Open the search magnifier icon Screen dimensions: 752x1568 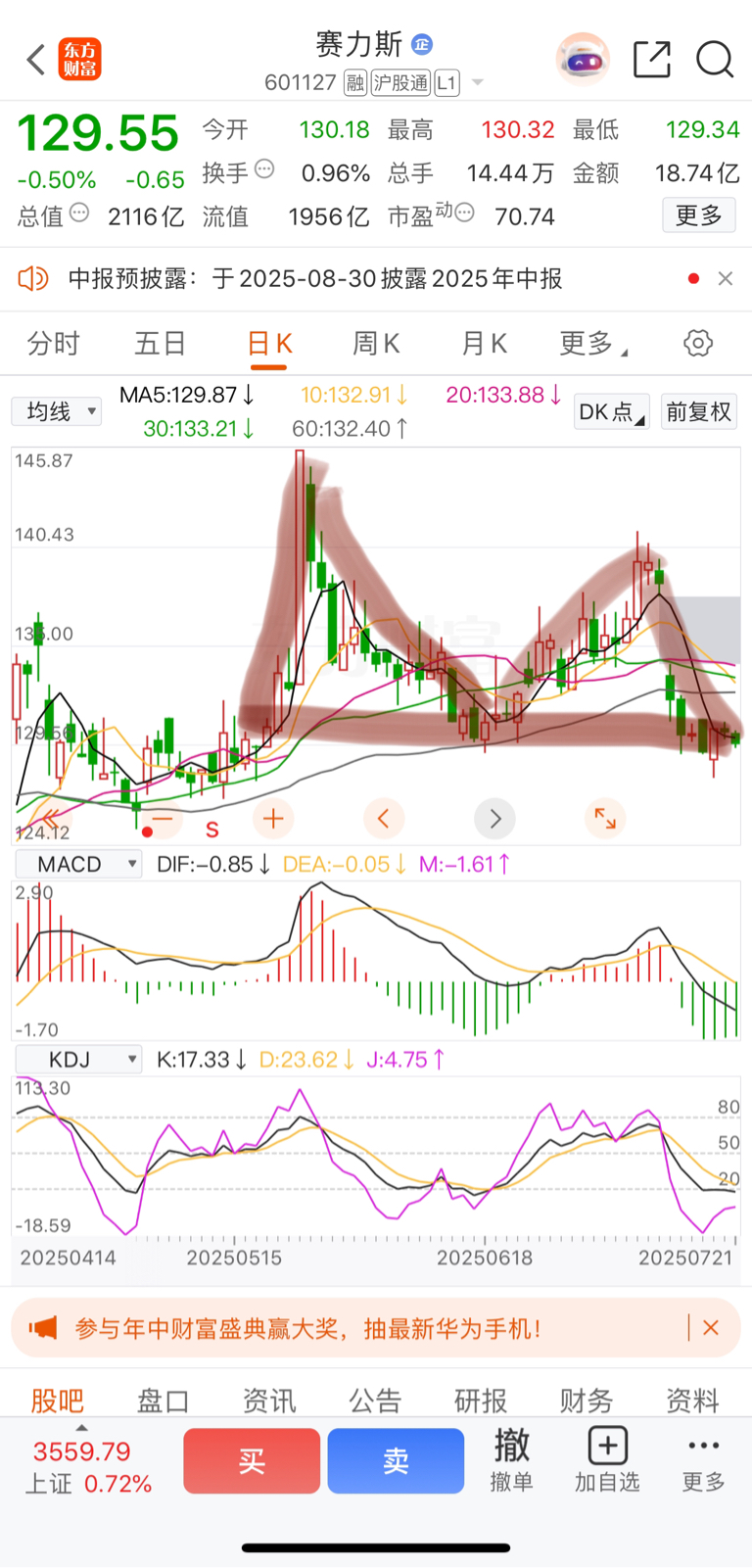(715, 60)
